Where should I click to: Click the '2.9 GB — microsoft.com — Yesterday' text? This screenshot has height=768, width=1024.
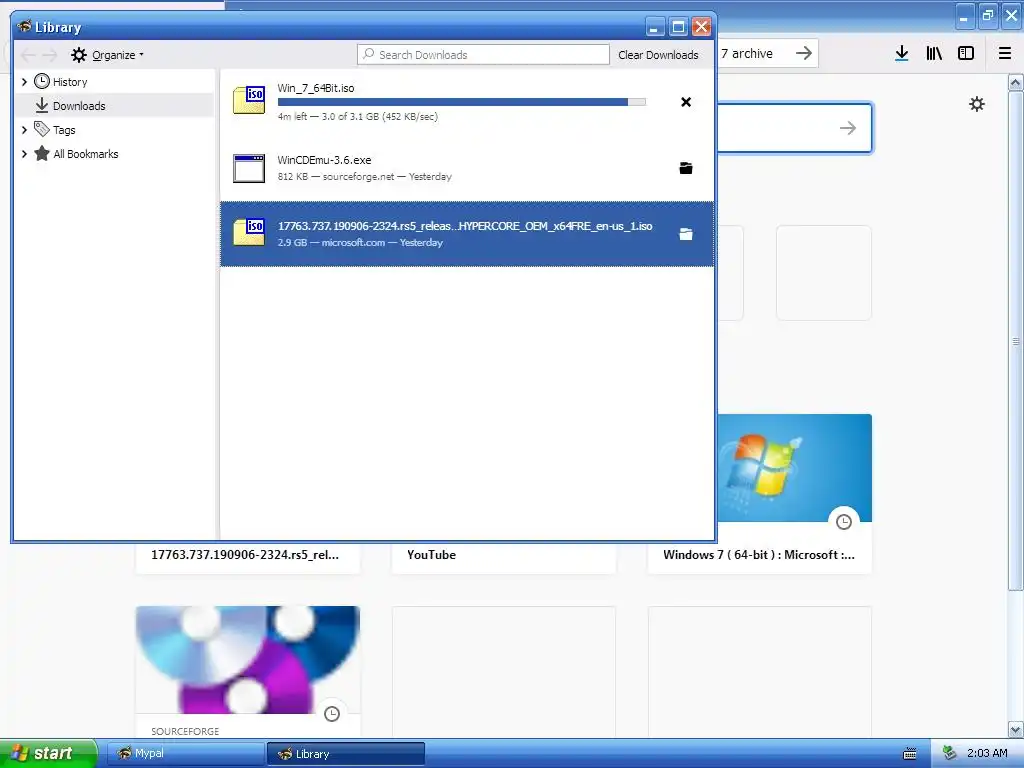pos(360,242)
